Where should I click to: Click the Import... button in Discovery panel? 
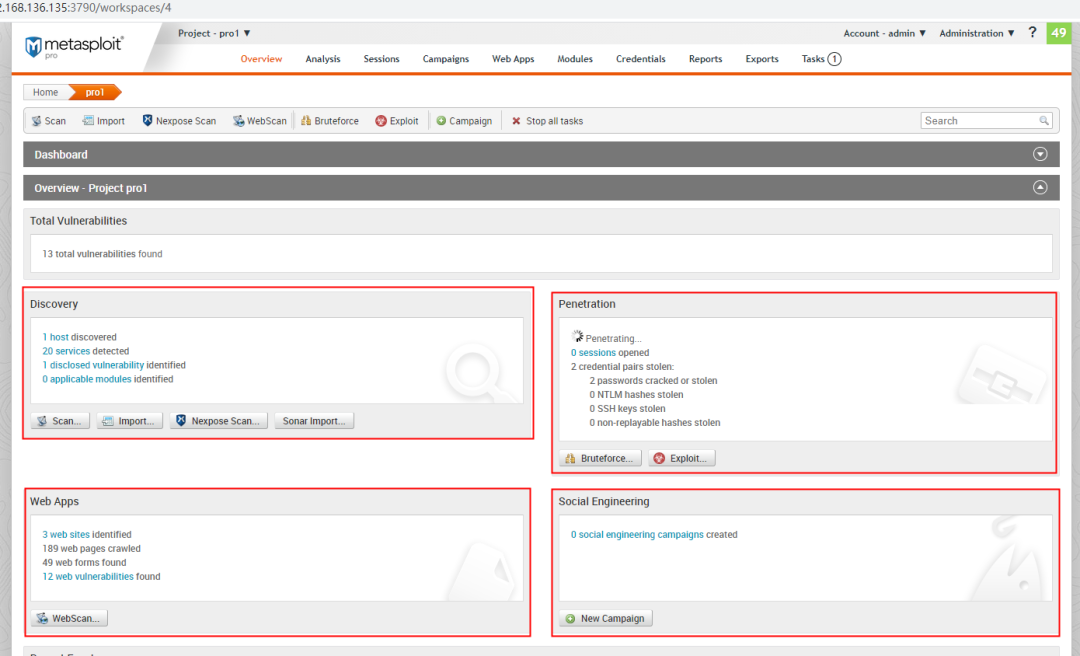coord(129,421)
